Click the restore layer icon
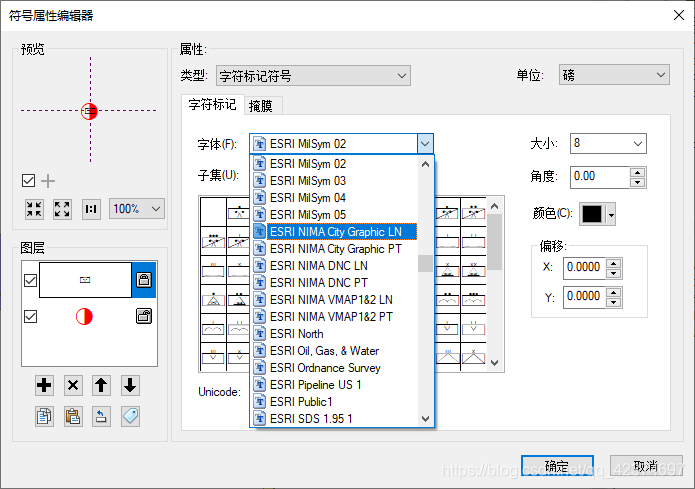The width and height of the screenshot is (695, 489). pos(101,416)
